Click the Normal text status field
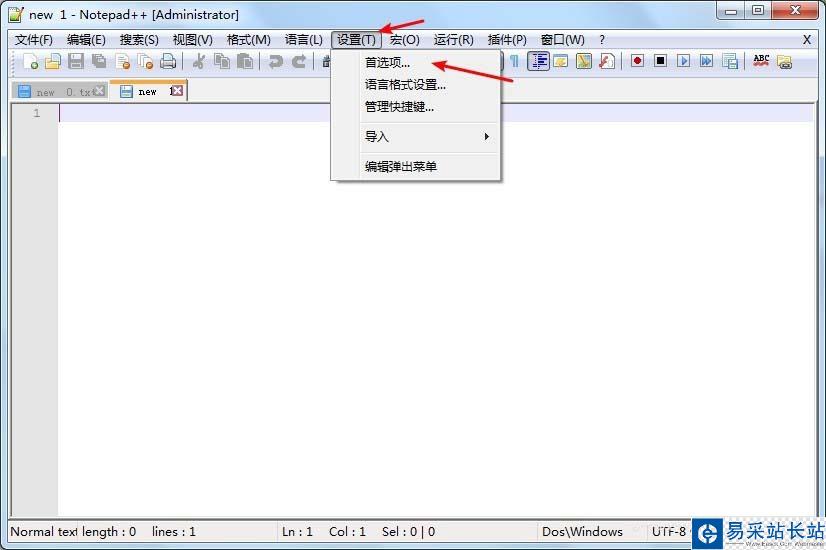 point(44,532)
